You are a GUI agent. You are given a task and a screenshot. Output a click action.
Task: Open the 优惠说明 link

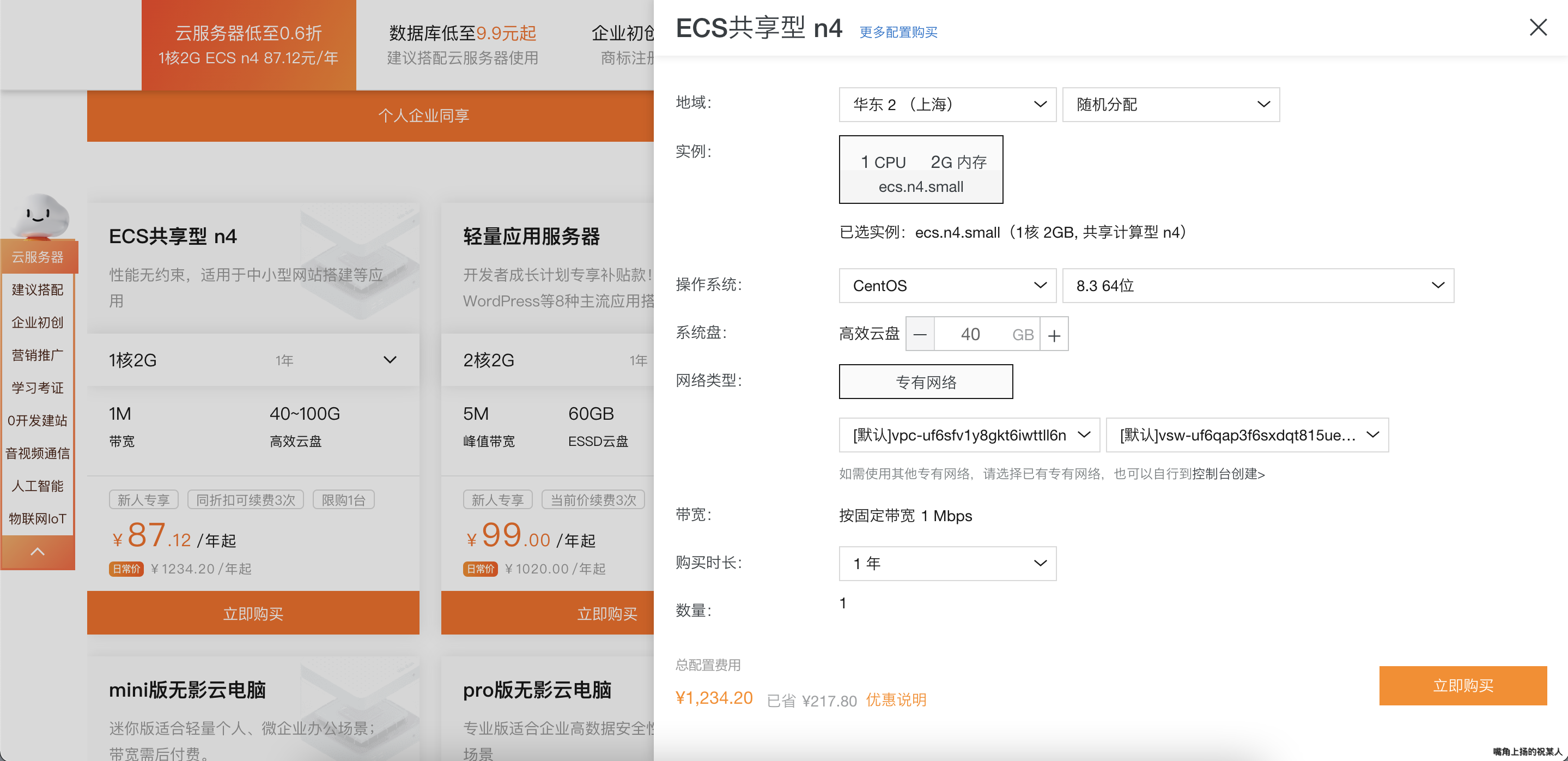896,699
